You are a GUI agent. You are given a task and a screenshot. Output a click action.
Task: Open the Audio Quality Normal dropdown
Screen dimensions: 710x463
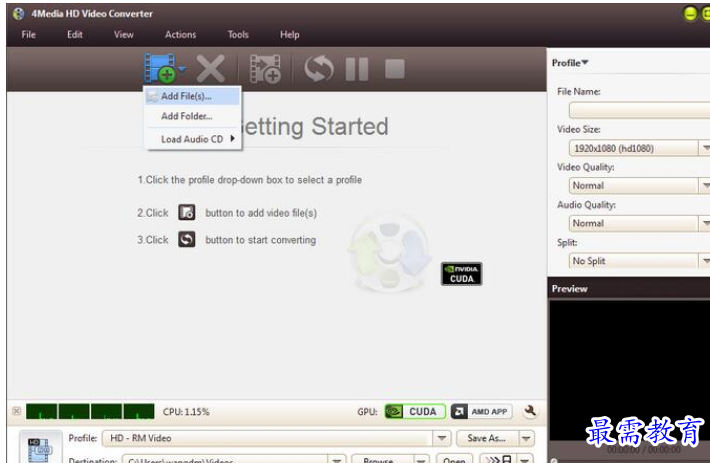click(639, 223)
